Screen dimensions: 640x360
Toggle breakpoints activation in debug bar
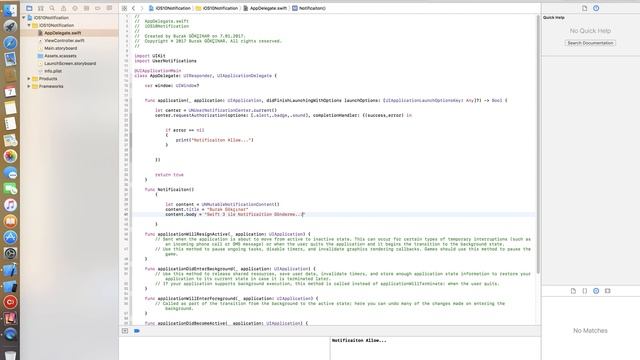[x=137, y=331]
